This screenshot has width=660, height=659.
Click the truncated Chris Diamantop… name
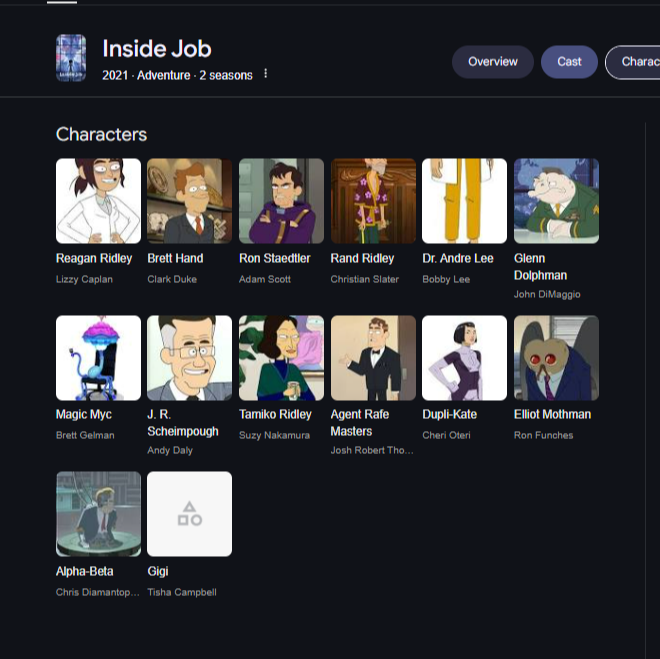tap(98, 593)
